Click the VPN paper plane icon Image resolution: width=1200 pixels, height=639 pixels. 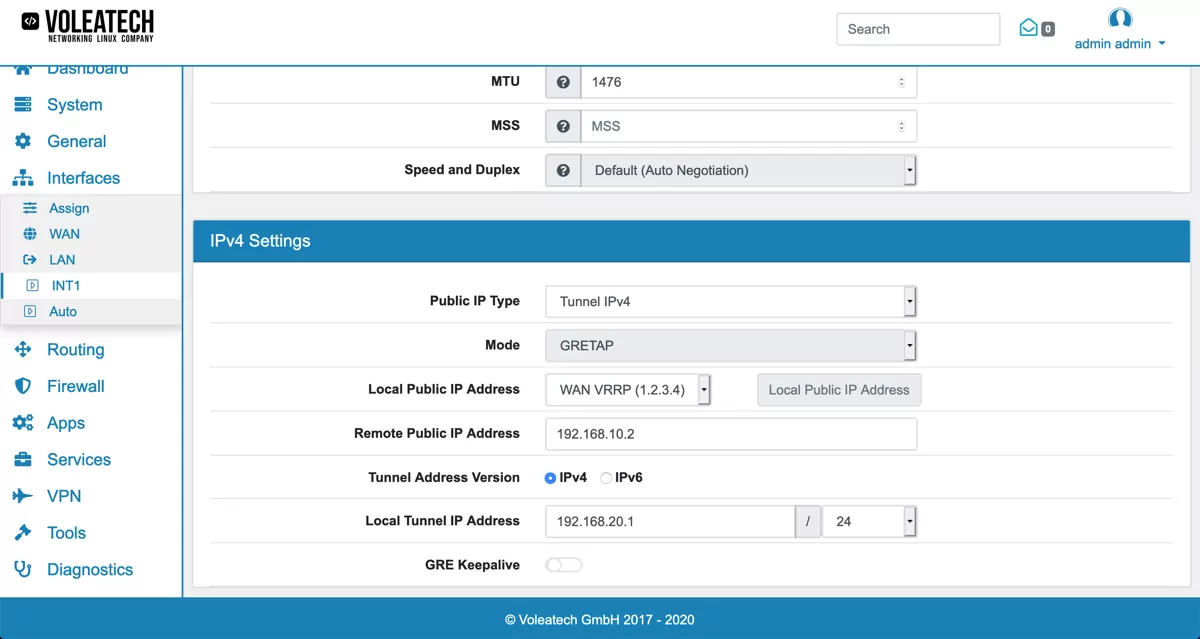pos(22,496)
